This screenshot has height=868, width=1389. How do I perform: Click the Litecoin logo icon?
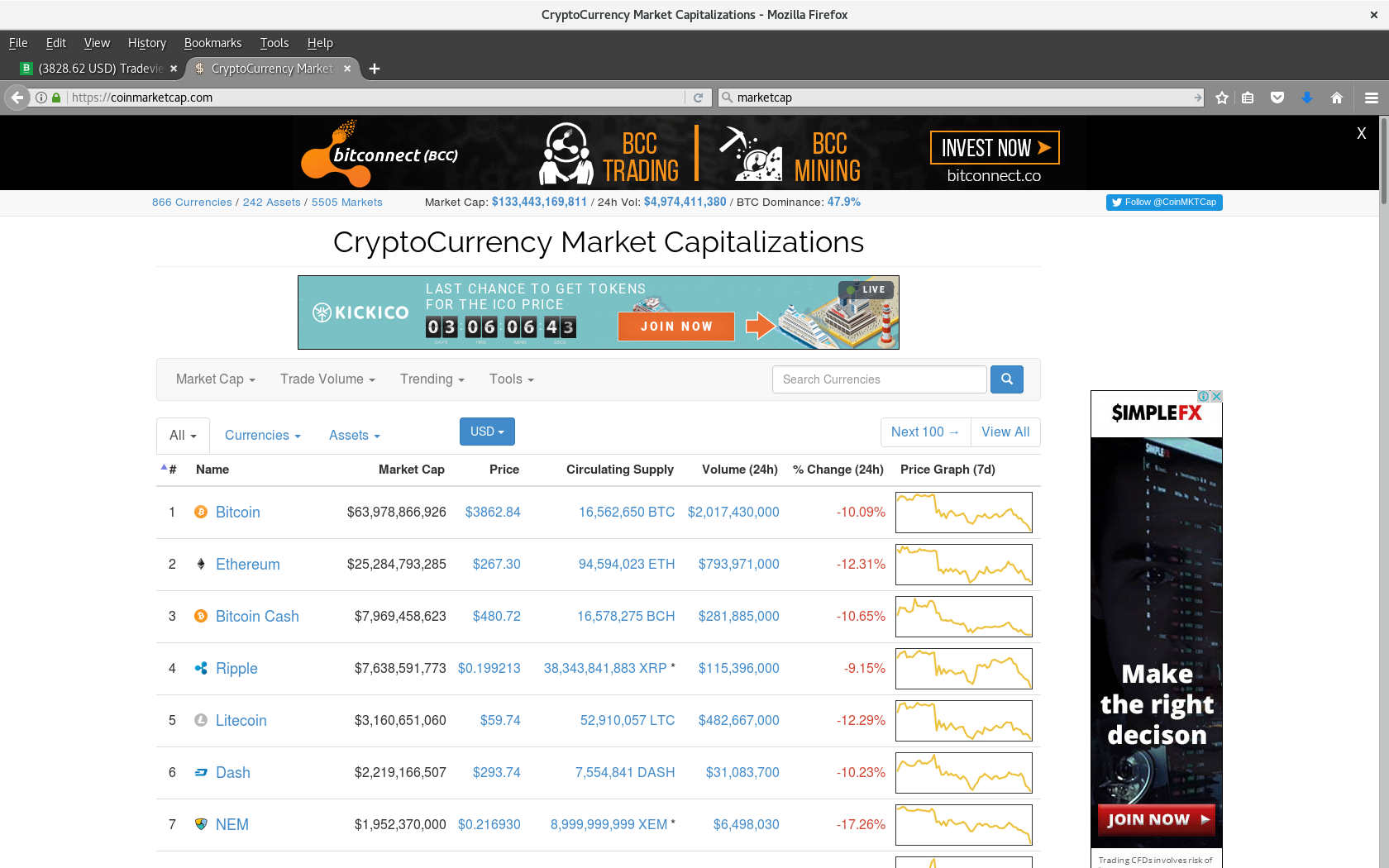(201, 720)
